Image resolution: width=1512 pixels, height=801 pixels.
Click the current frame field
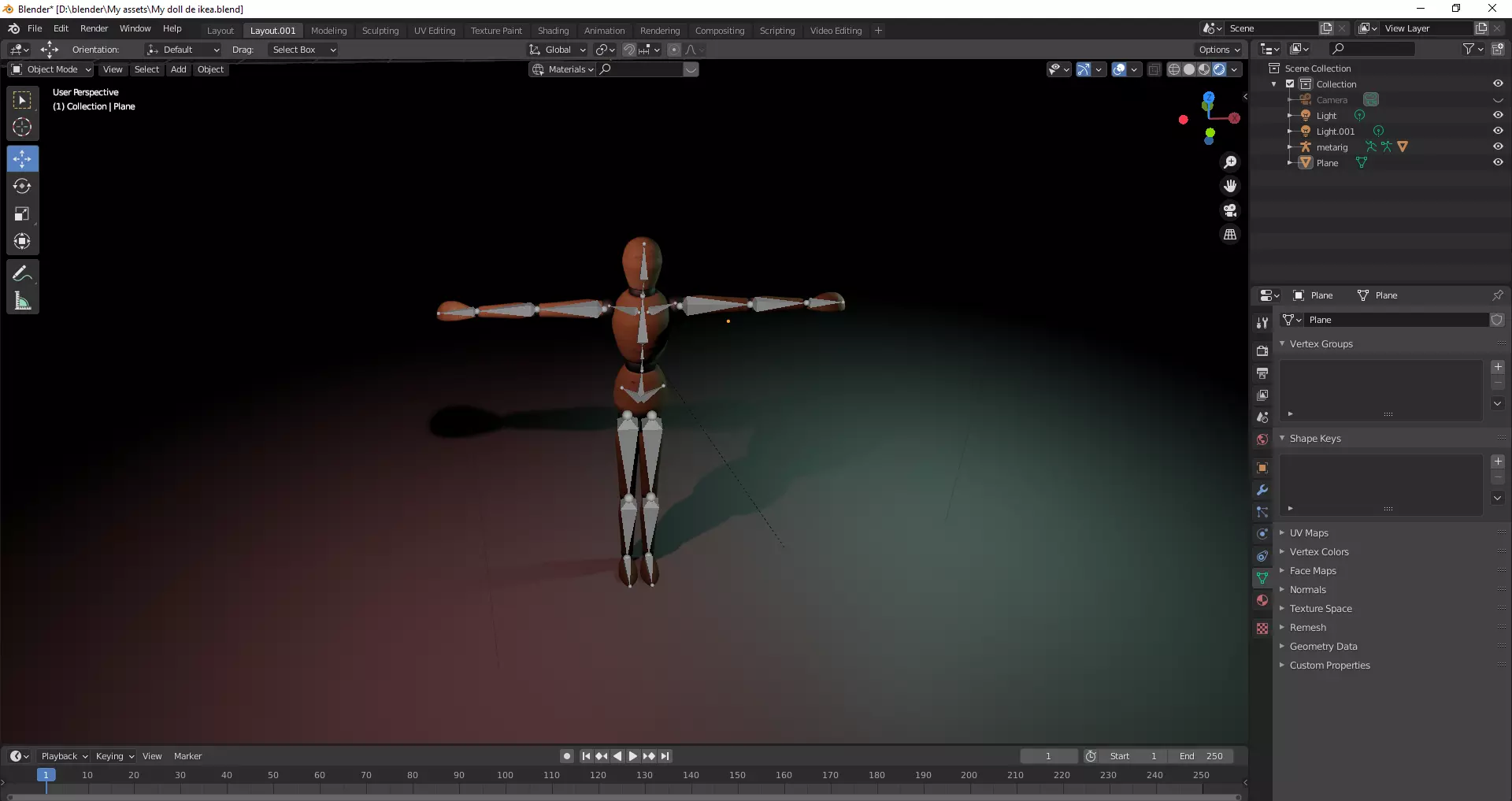point(1048,756)
